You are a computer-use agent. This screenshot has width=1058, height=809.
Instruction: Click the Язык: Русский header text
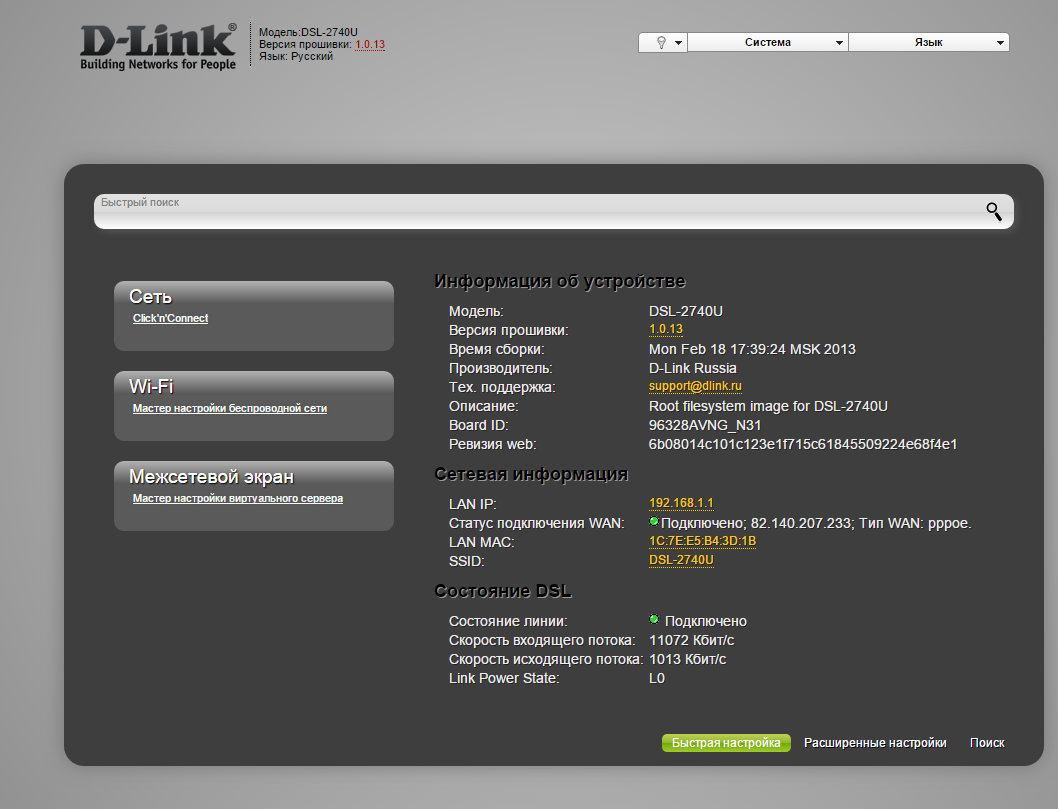[296, 57]
